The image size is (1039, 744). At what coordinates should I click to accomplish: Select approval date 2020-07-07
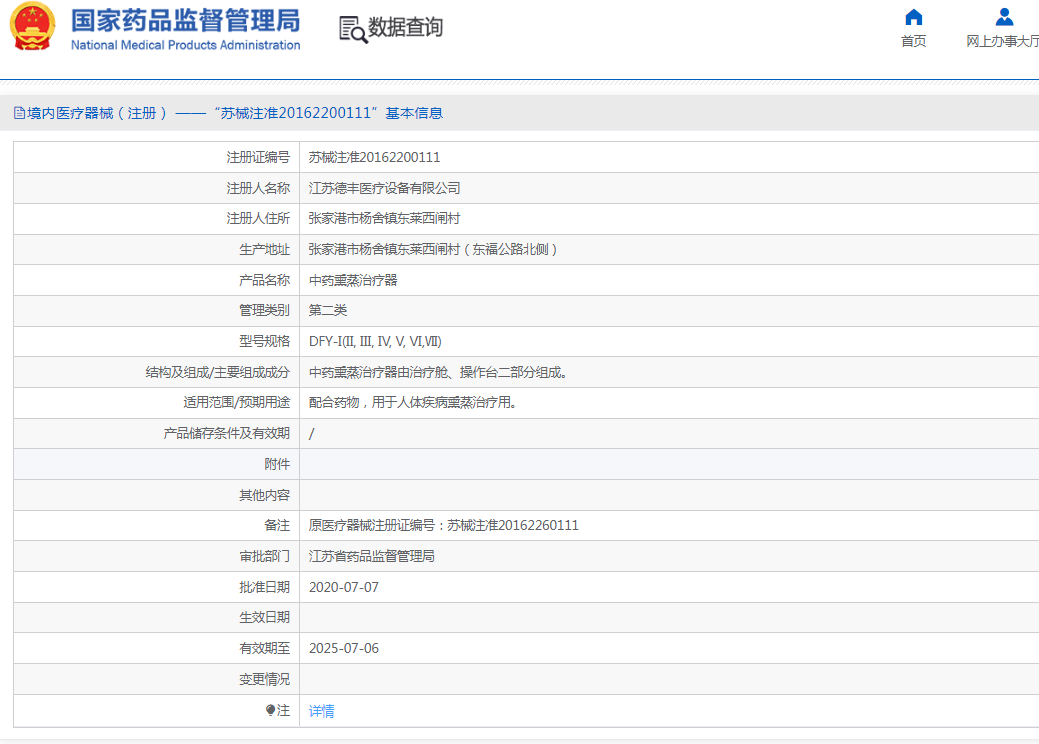344,587
